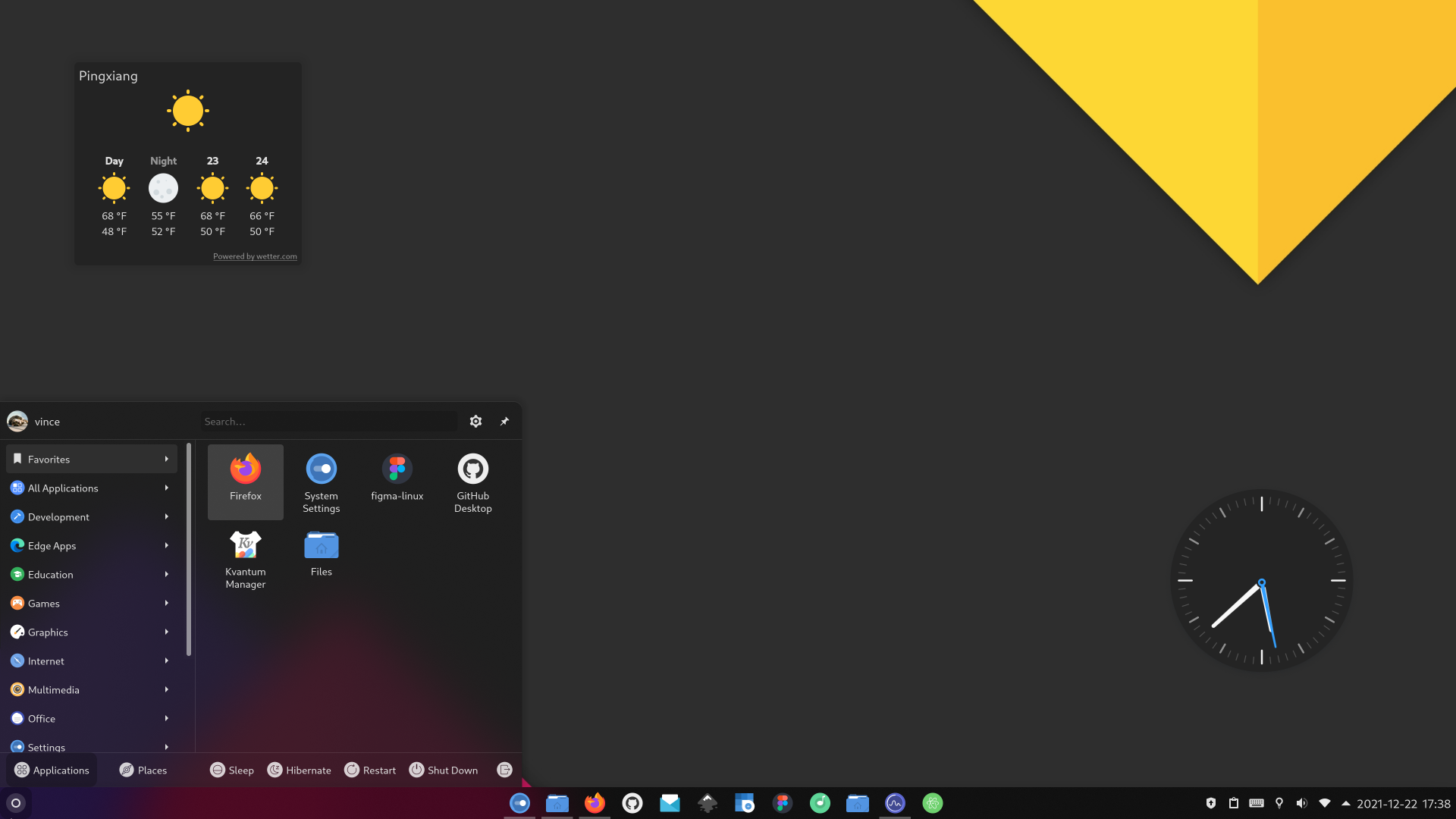
Task: Open the software store taskbar icon
Action: [745, 803]
